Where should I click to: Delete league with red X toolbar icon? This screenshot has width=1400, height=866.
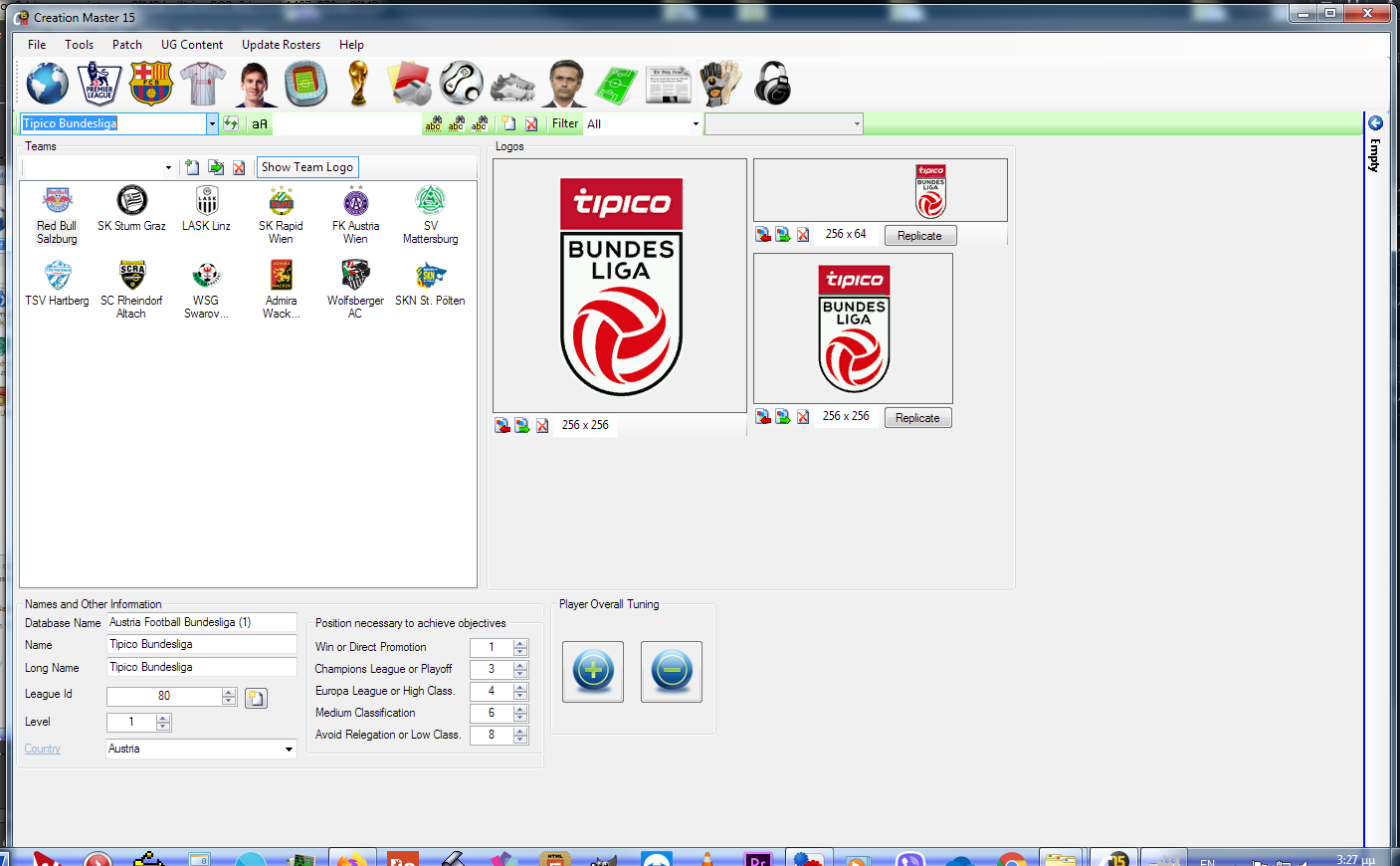tap(531, 123)
